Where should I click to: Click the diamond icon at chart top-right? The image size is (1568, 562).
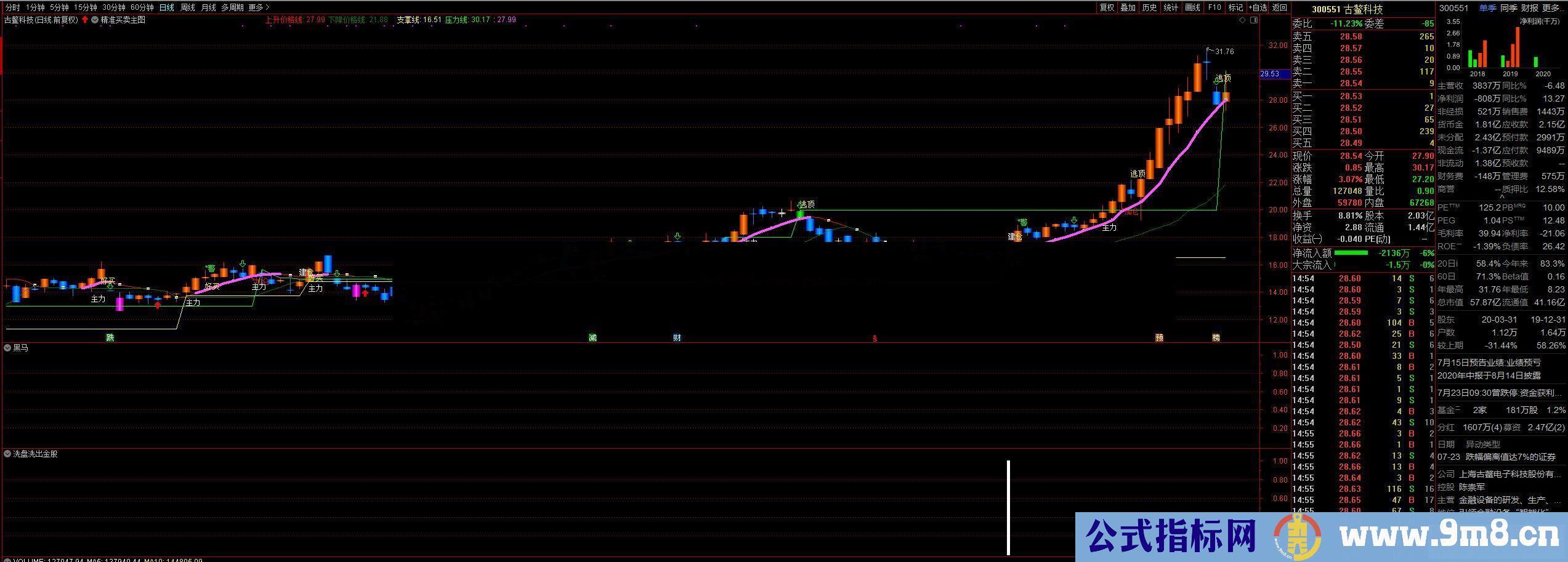[x=1242, y=20]
